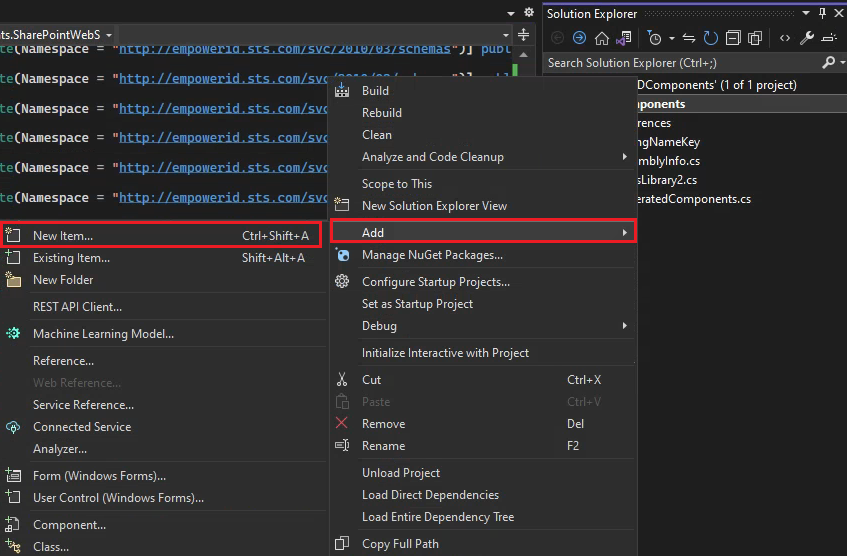The image size is (847, 556).
Task: Select Machine Learning Model...
Action: click(162, 334)
